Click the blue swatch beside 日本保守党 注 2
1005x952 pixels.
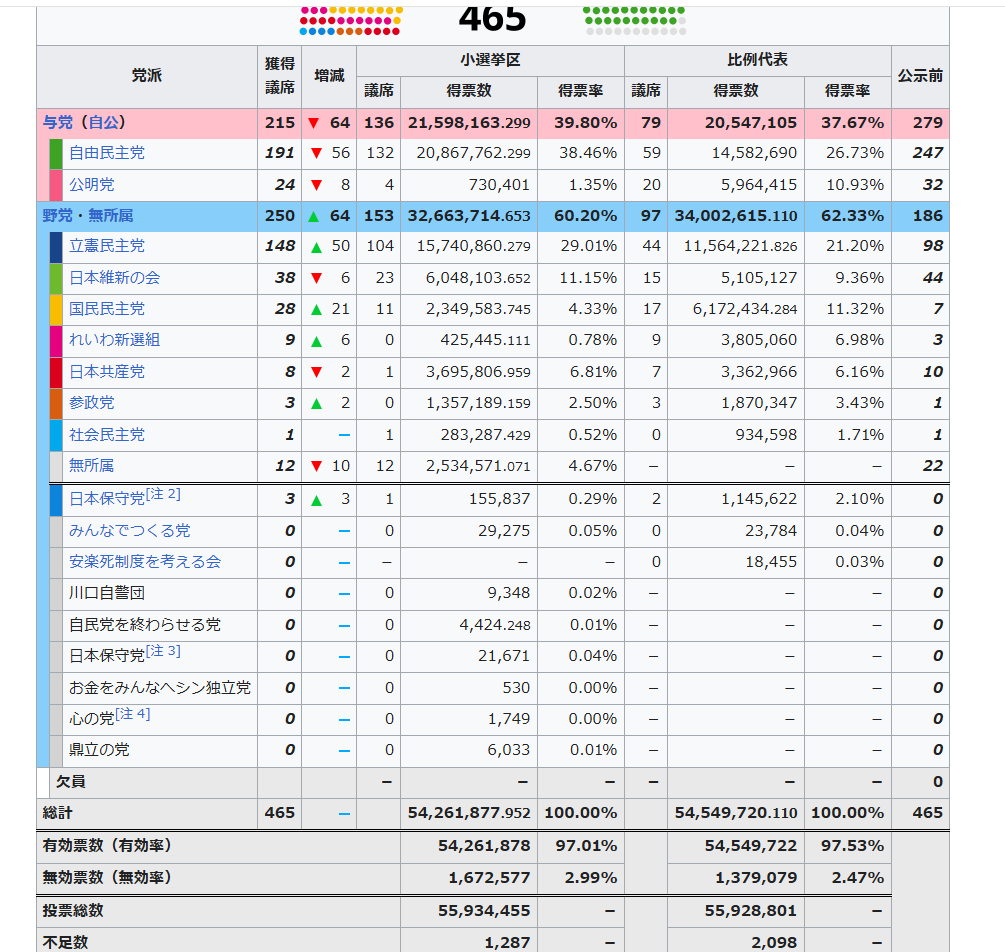click(x=56, y=500)
